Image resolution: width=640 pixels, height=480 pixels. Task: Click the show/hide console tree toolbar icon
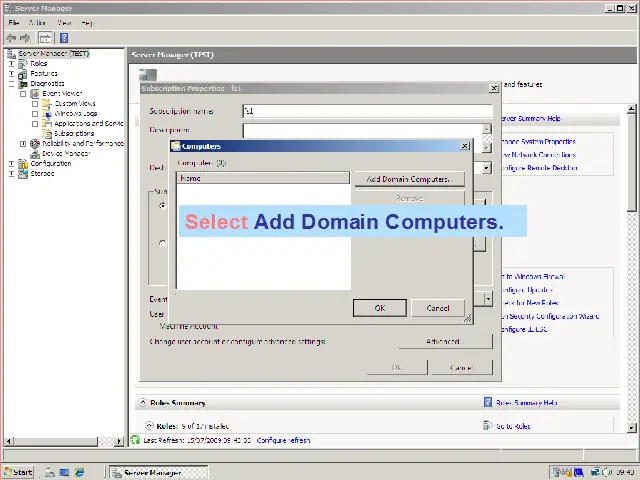coord(45,38)
